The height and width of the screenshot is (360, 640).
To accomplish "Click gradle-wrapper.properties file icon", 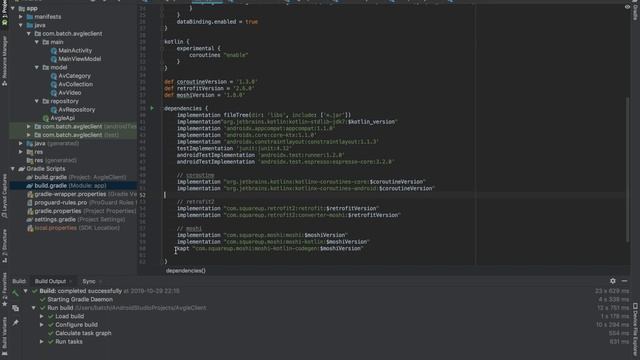I will click(30, 194).
